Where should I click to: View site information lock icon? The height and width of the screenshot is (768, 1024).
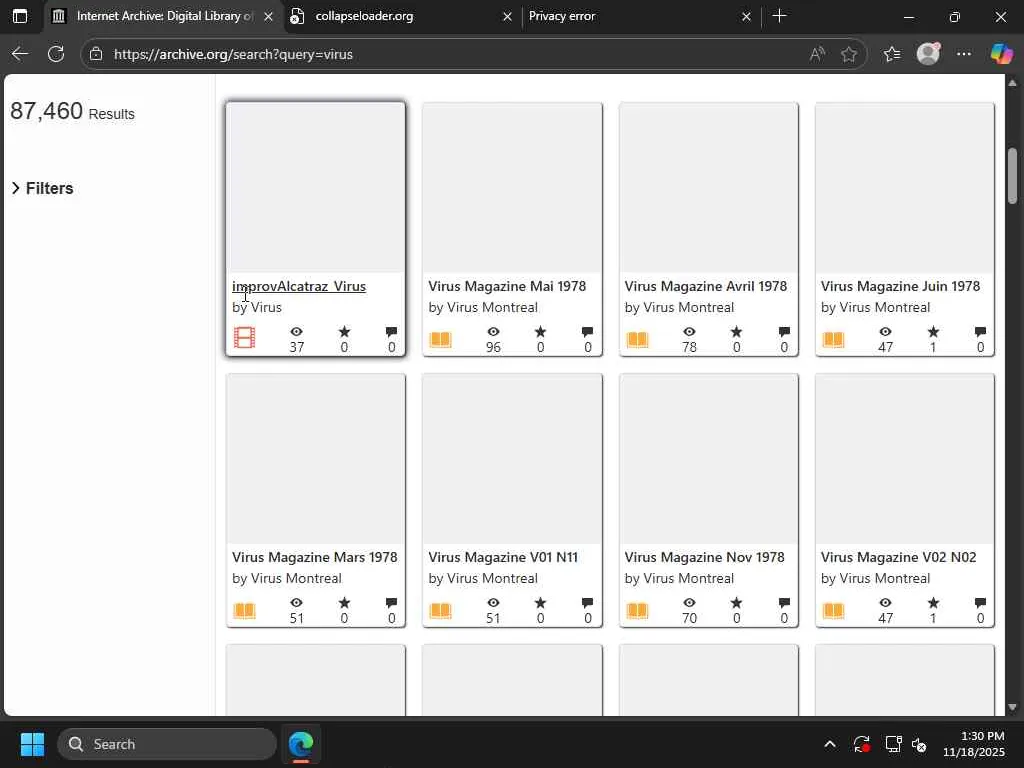tap(96, 54)
